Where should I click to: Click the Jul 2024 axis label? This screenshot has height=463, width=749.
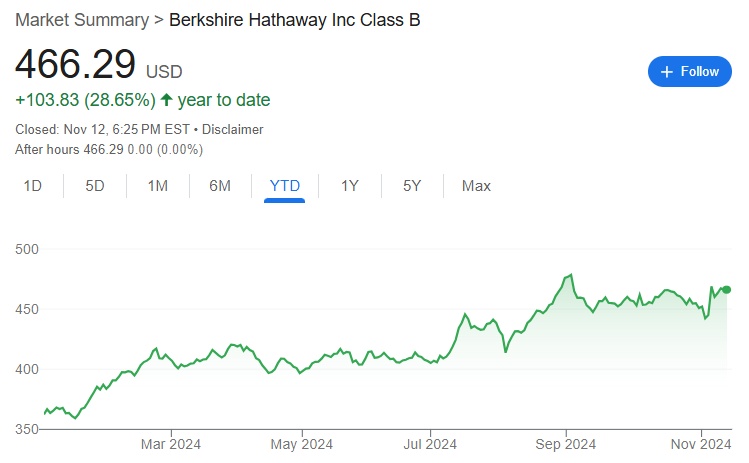(432, 443)
